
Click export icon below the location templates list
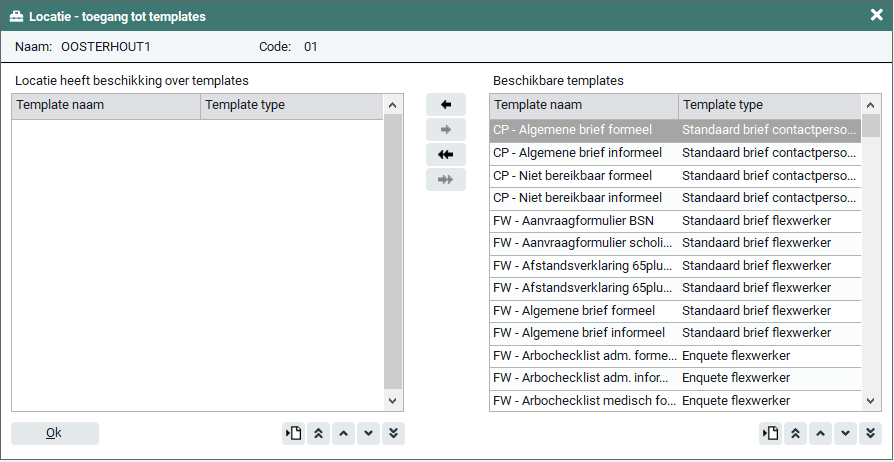(293, 433)
